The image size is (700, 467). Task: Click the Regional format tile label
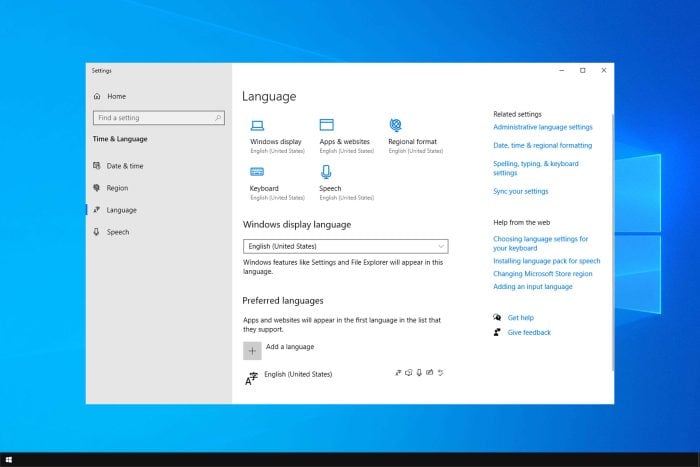412,142
